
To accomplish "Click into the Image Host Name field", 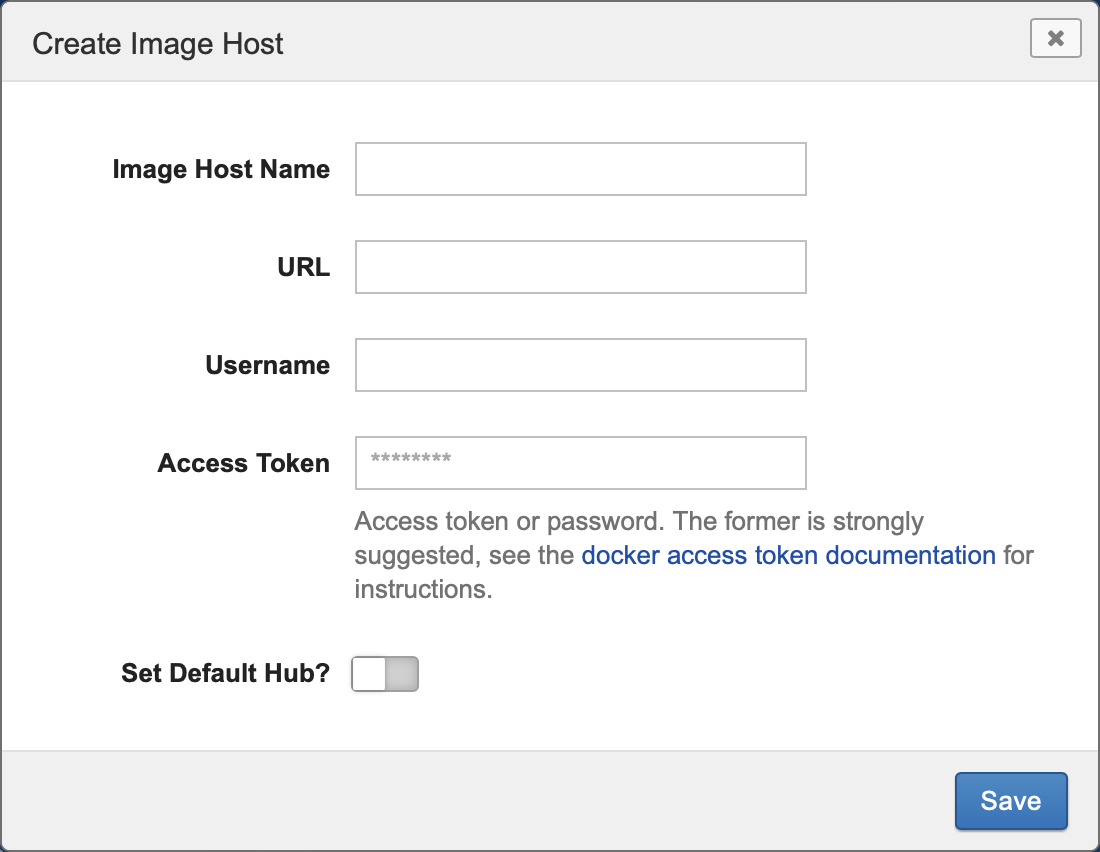I will 580,169.
